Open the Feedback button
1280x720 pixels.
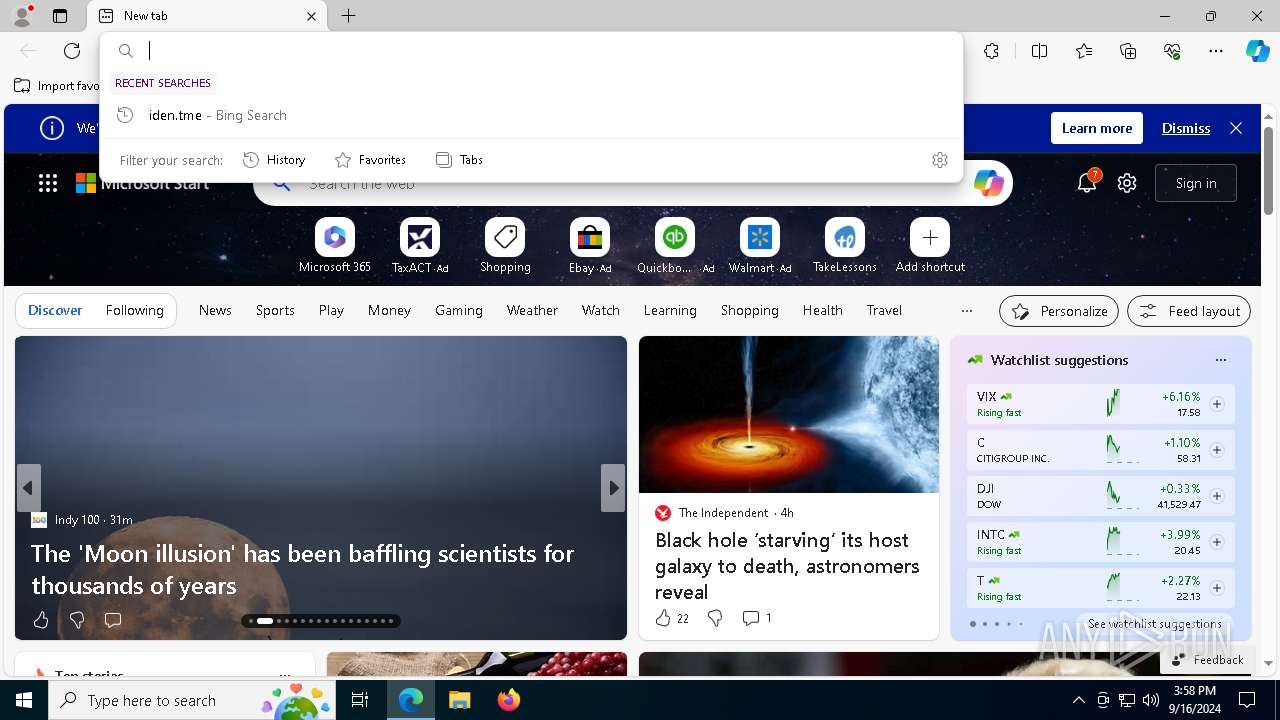point(1207,660)
